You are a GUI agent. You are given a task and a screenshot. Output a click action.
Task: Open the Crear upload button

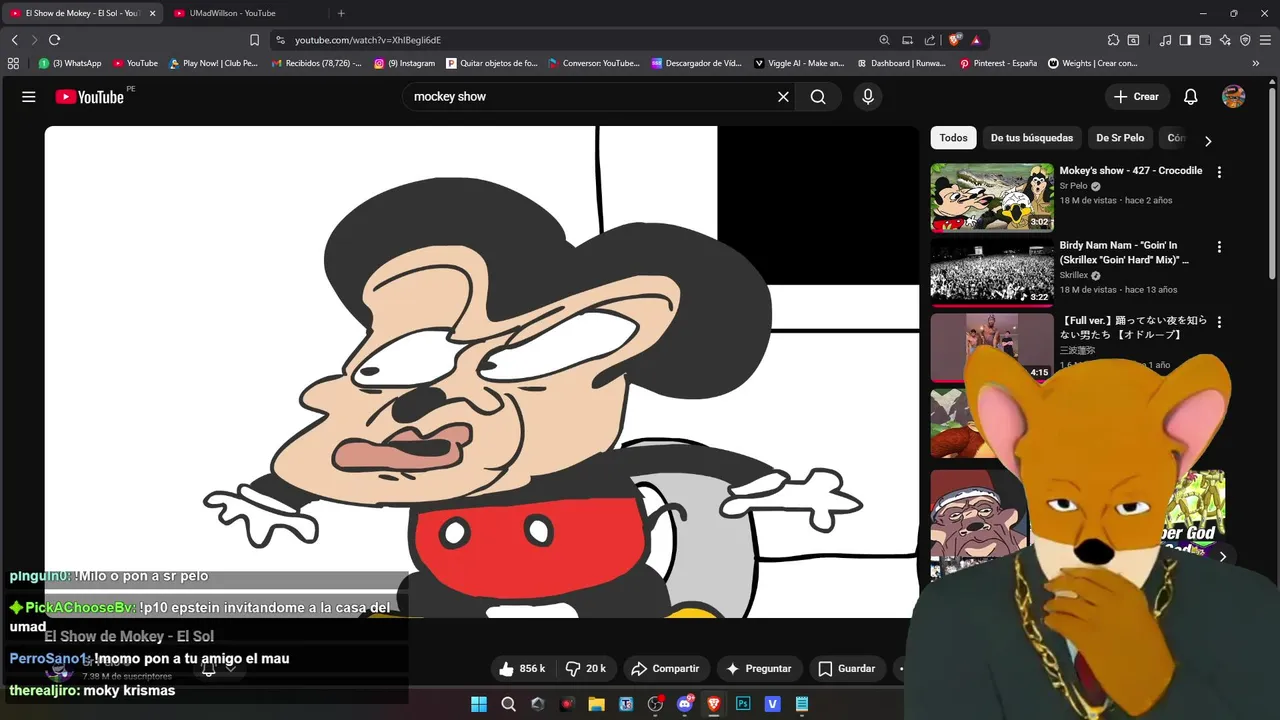[1136, 97]
